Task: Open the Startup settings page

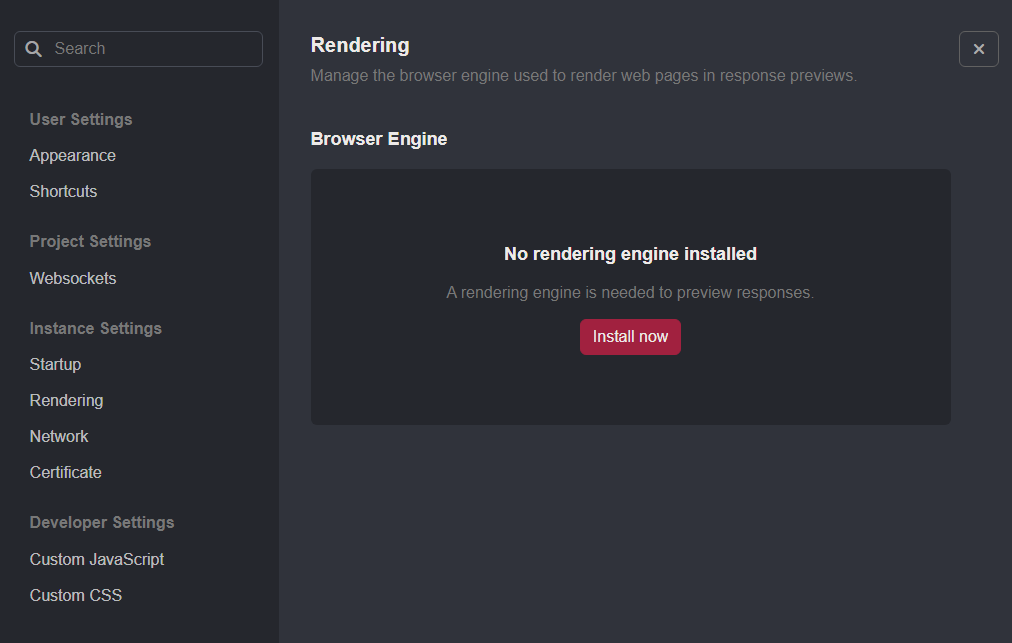Action: click(x=55, y=364)
